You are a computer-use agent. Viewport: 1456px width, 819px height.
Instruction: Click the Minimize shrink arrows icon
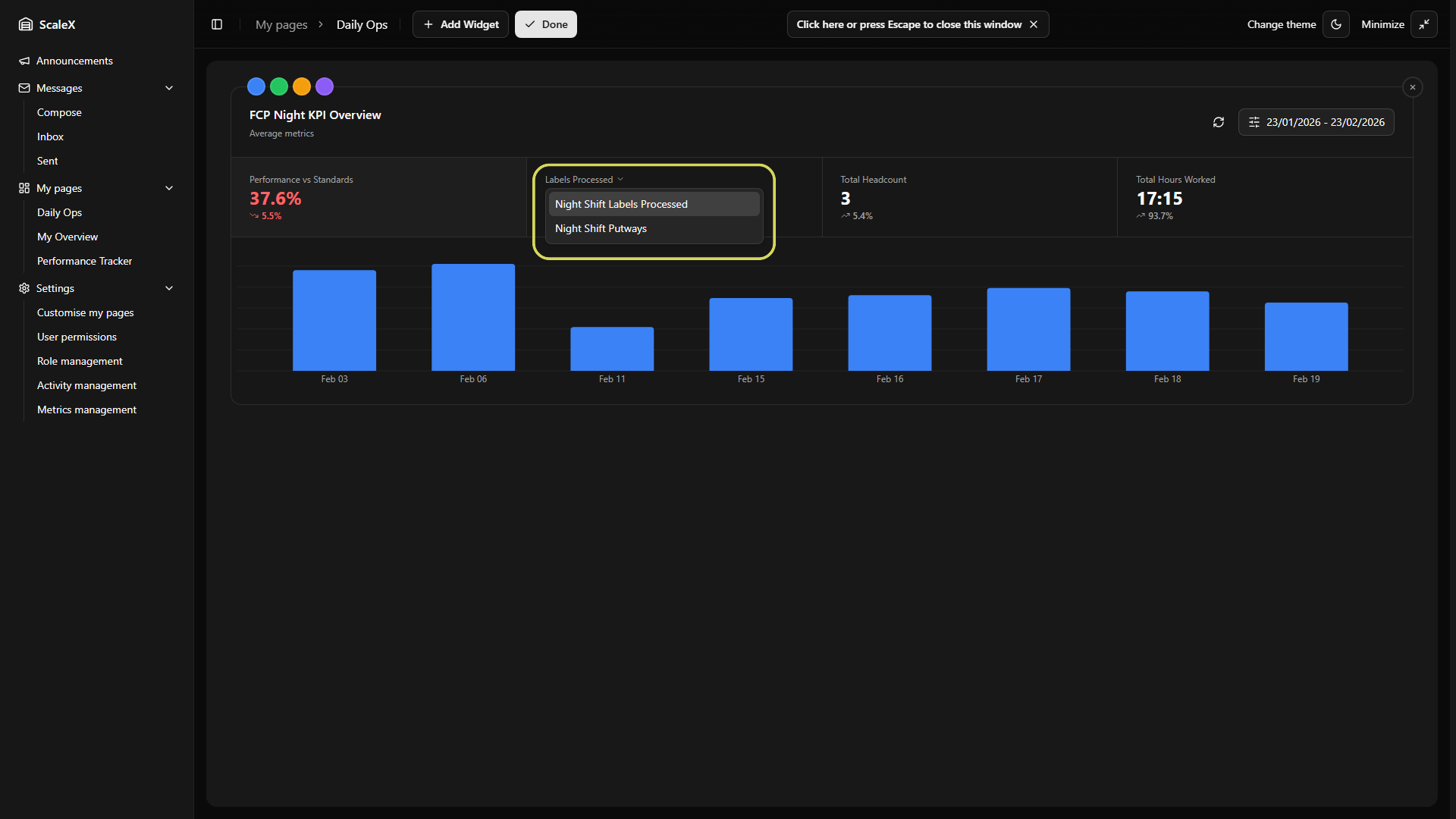point(1424,24)
